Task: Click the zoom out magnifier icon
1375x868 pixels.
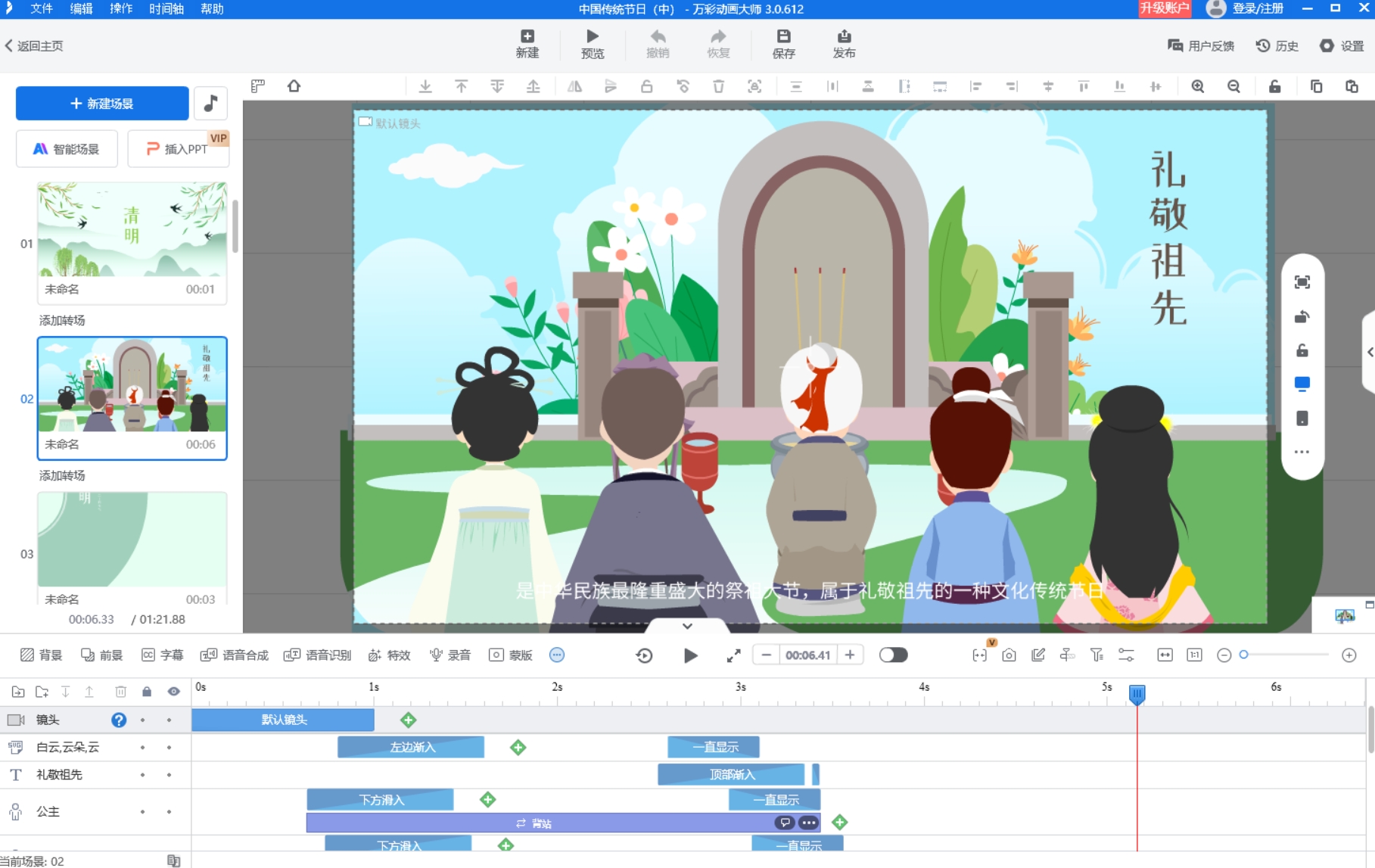Action: click(x=1233, y=86)
